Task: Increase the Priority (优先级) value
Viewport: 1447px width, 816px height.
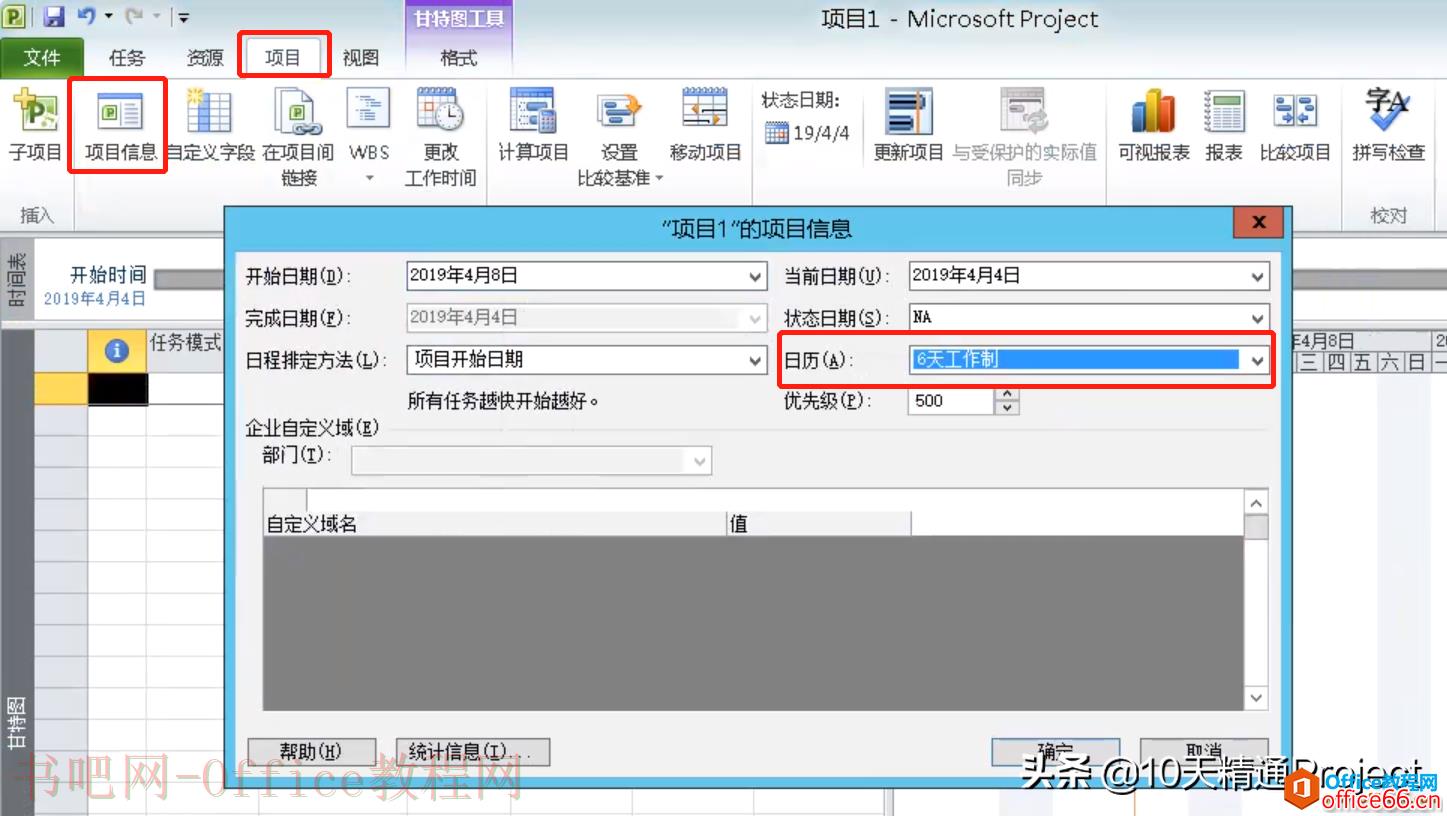Action: click(1008, 394)
